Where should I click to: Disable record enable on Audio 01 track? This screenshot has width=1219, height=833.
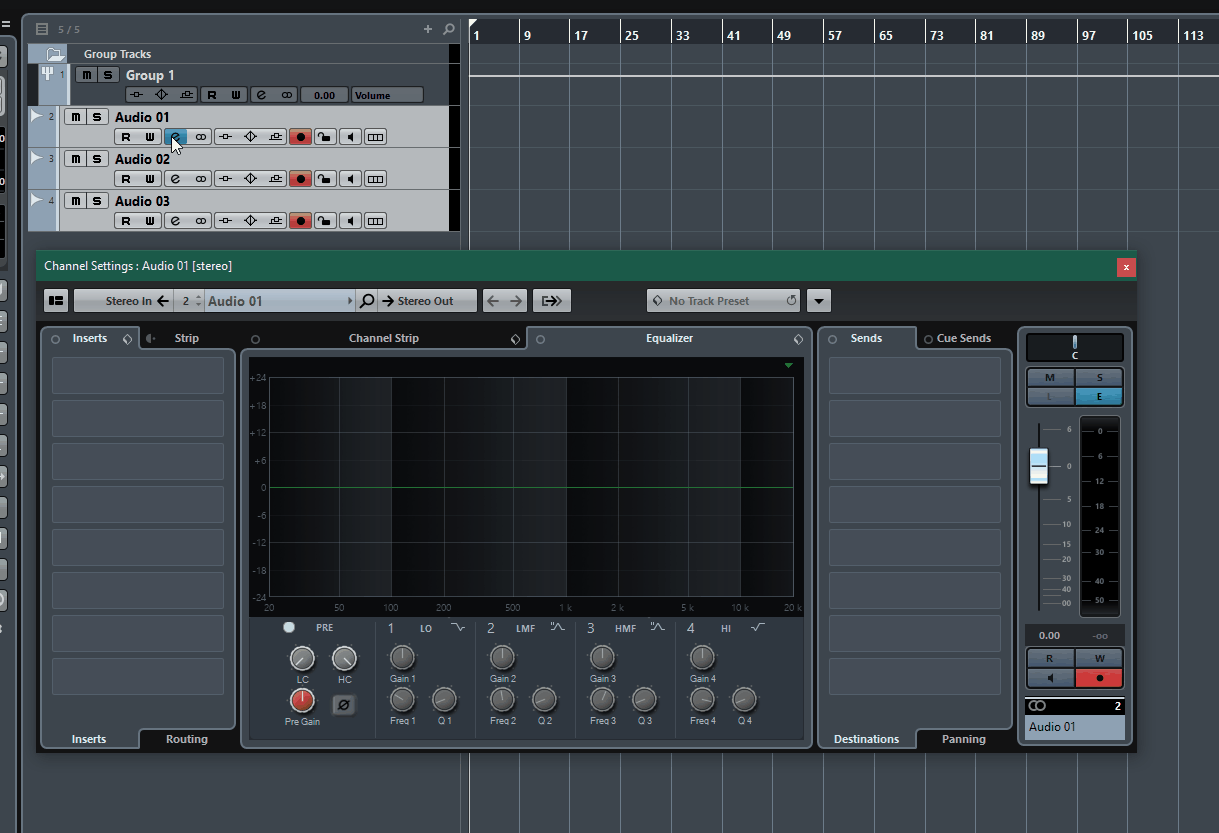pyautogui.click(x=300, y=137)
